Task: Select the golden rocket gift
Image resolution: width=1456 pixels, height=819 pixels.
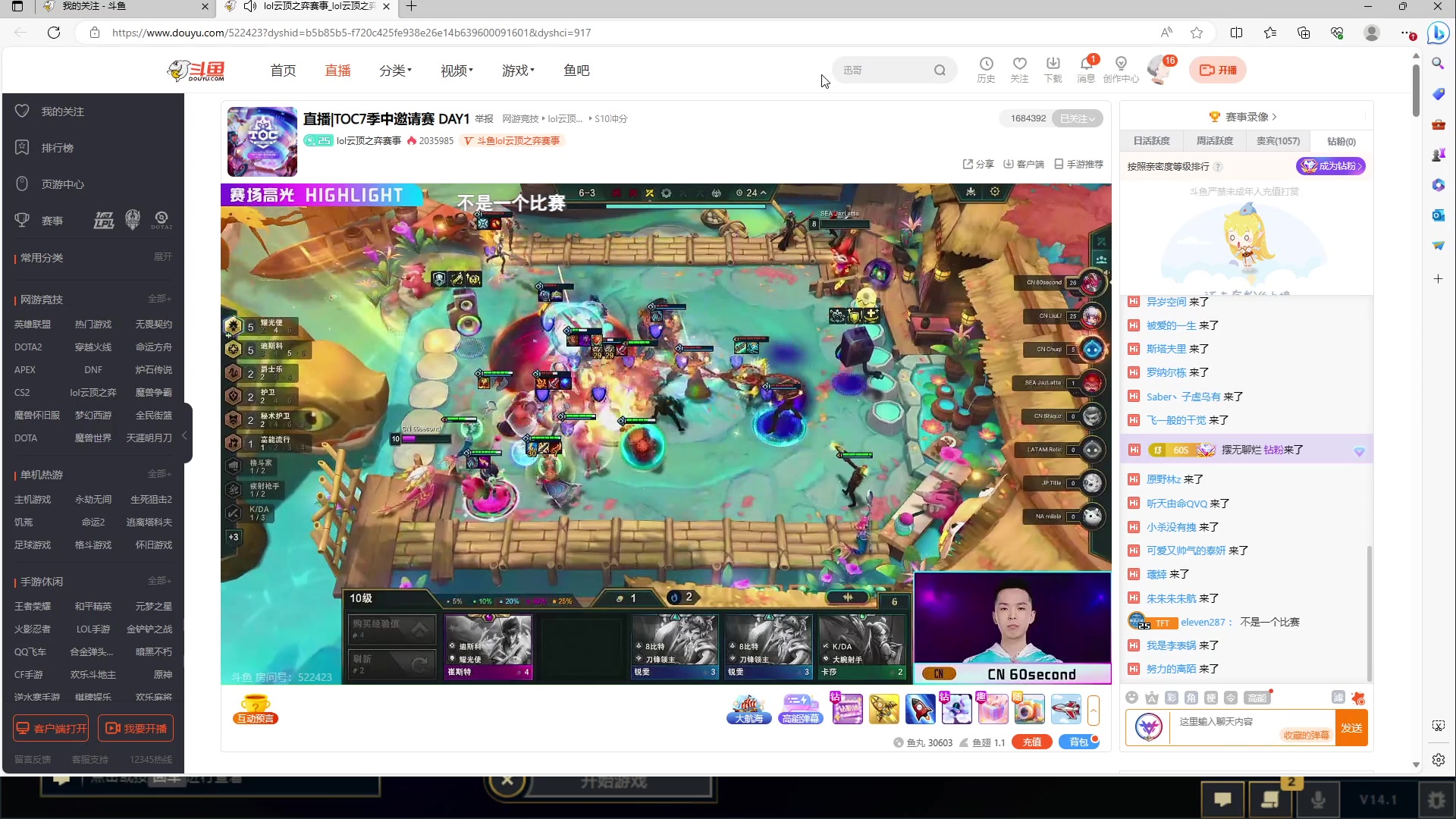Action: click(x=883, y=710)
